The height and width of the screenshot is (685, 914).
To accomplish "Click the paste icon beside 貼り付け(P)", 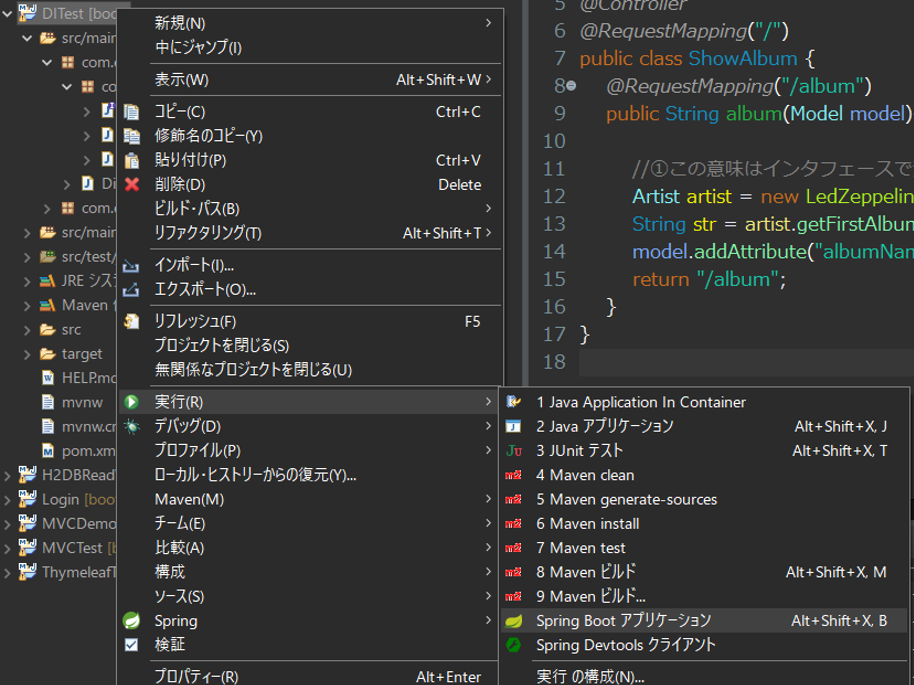I will 131,160.
